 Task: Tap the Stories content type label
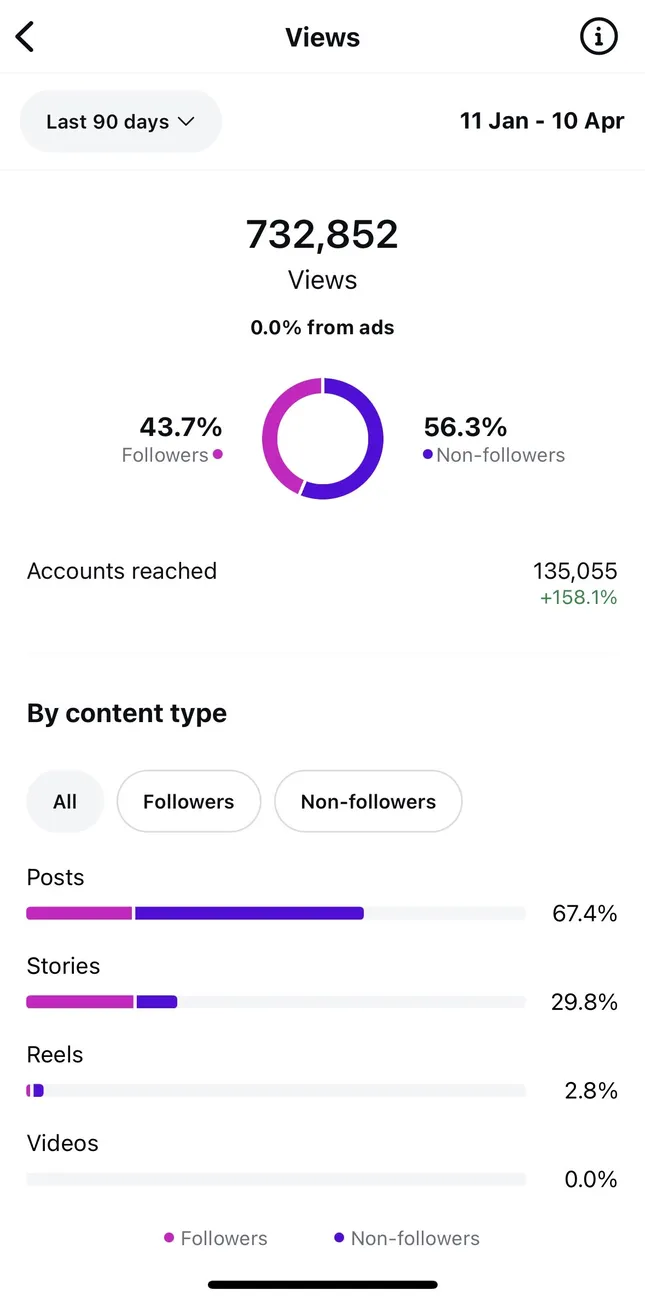tap(64, 966)
